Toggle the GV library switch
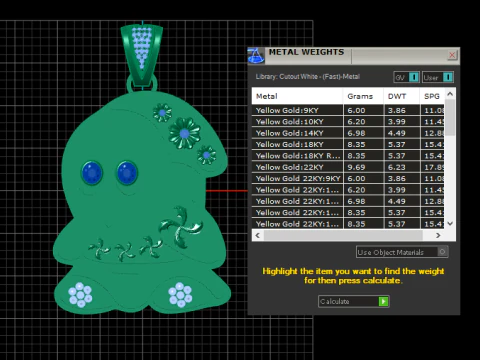The image size is (480, 360). coord(406,77)
